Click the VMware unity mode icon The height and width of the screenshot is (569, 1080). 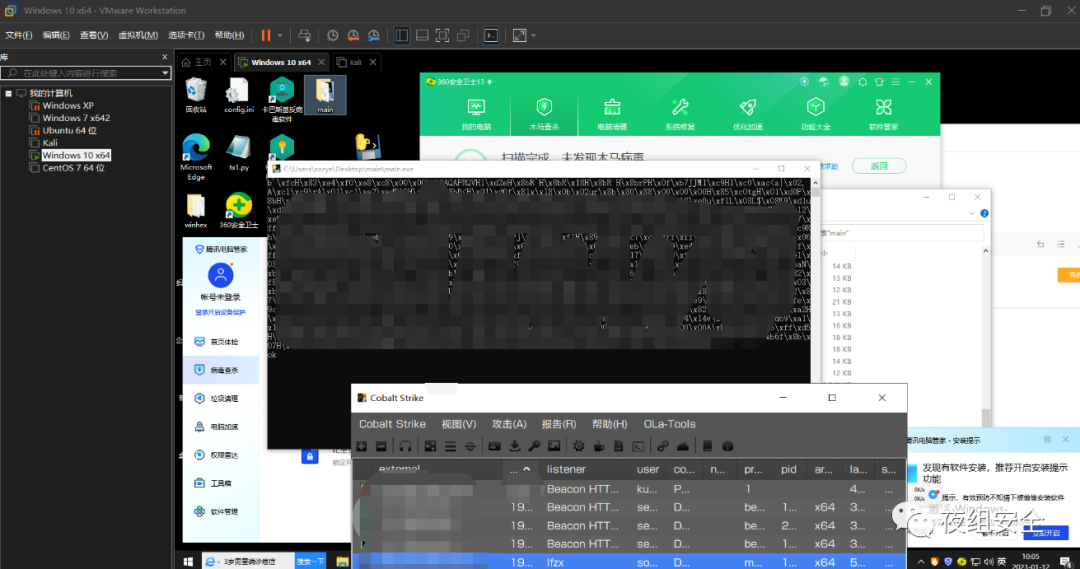[464, 35]
